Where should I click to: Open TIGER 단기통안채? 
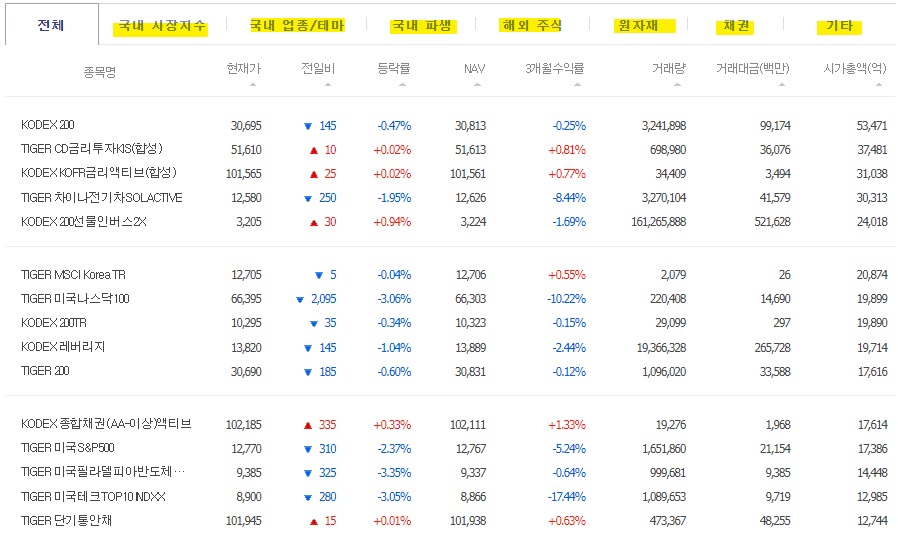click(66, 521)
